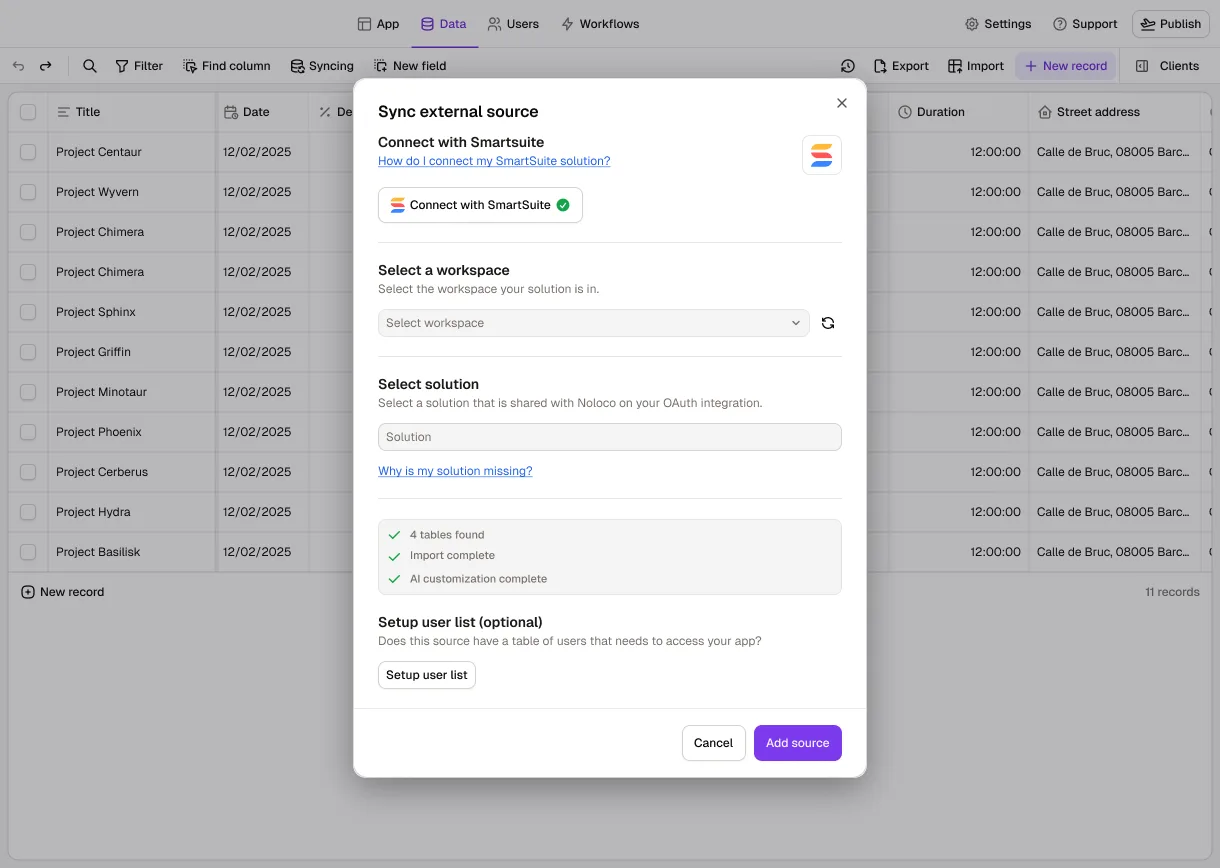Check the Project Phoenix row checkbox
This screenshot has width=1220, height=868.
point(28,432)
